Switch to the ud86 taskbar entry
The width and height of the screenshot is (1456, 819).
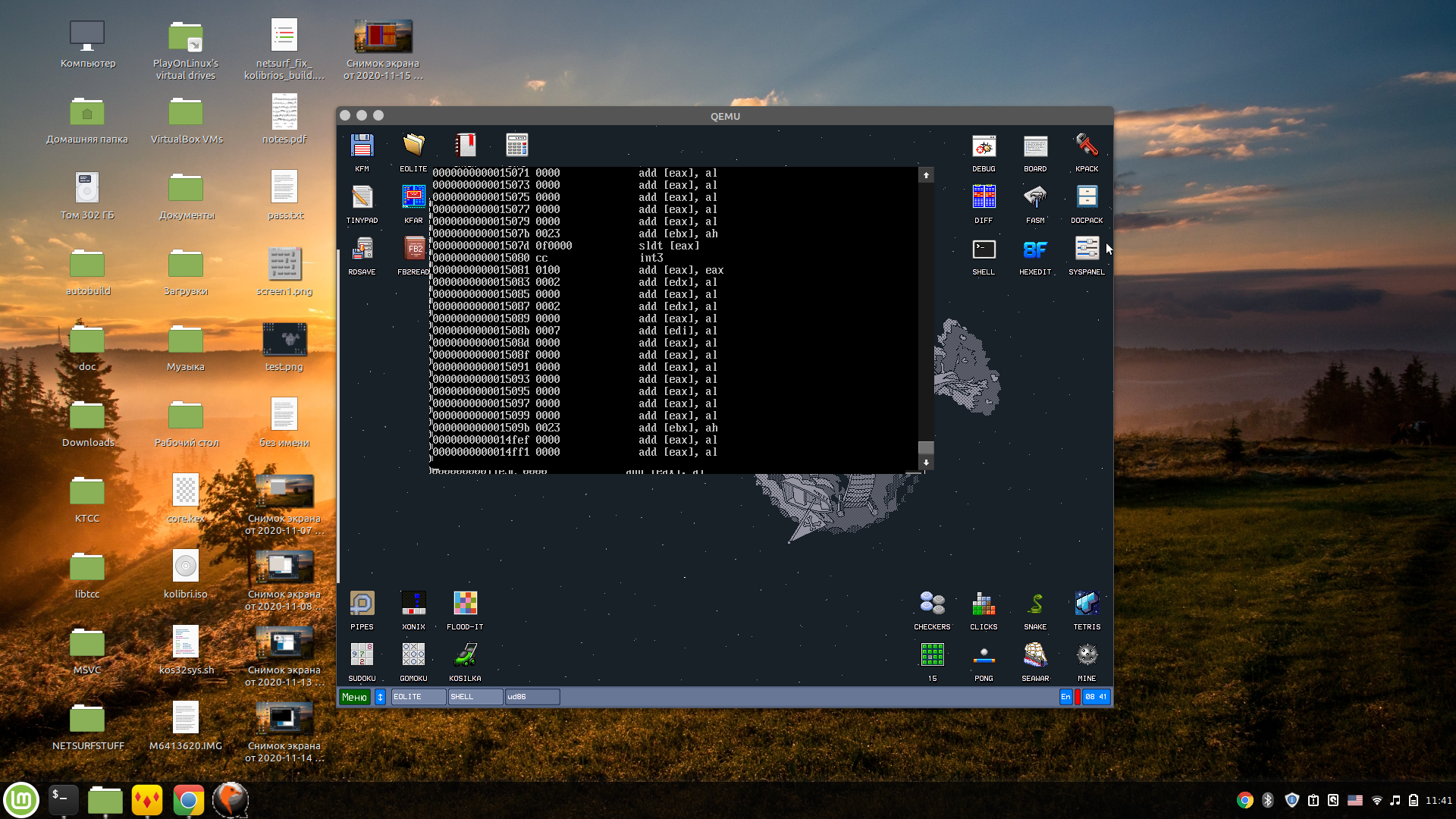click(x=532, y=697)
